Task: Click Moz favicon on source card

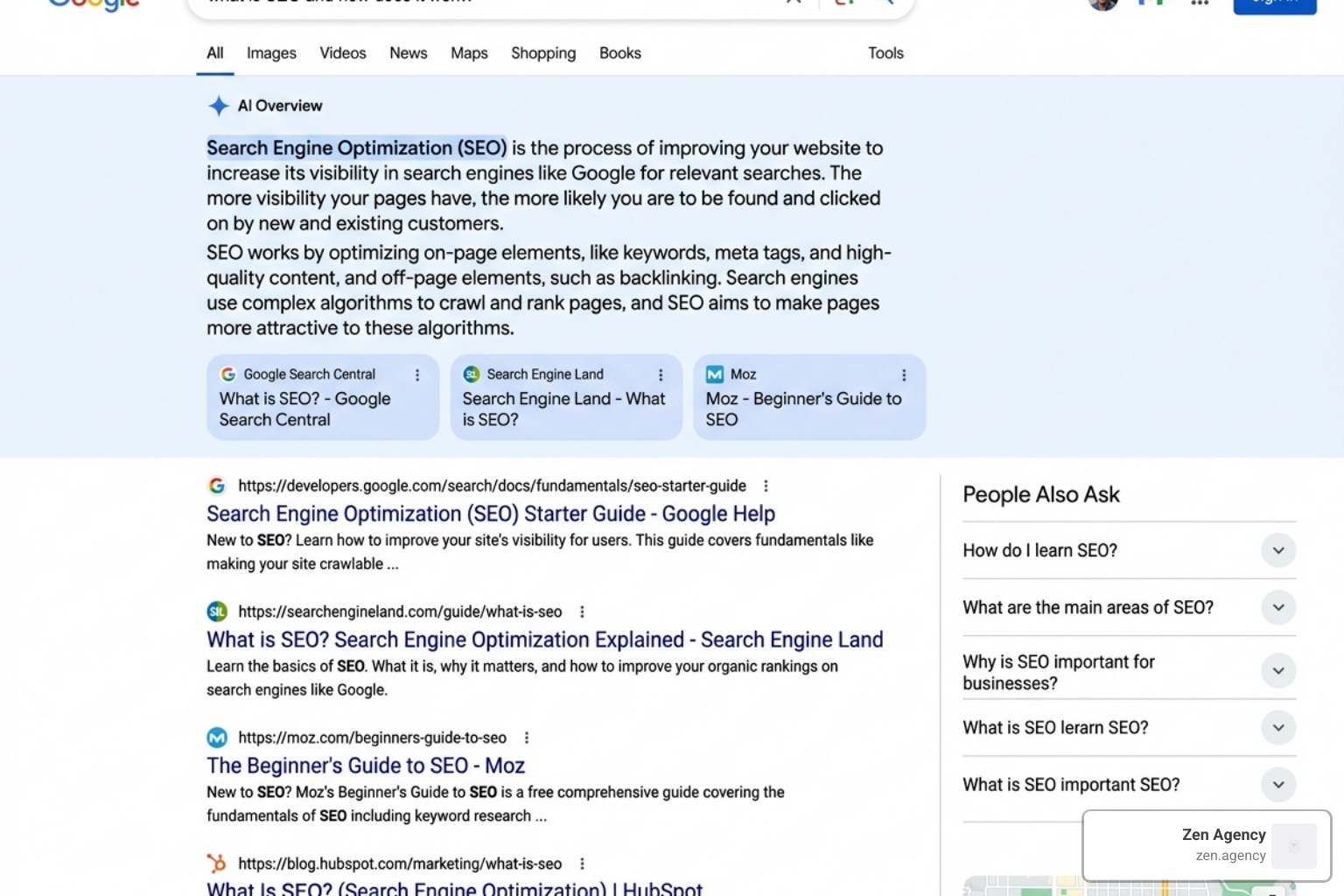Action: click(715, 374)
